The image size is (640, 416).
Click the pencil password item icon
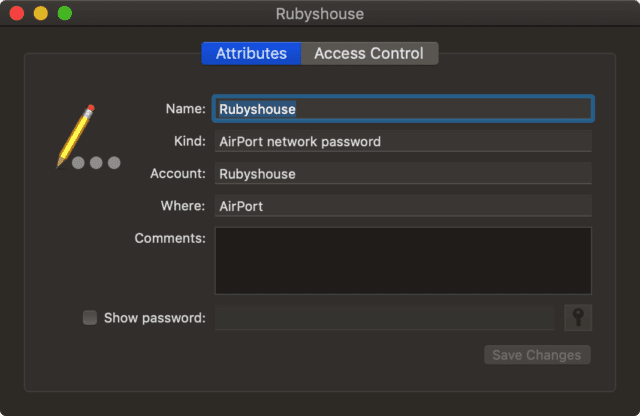(85, 138)
